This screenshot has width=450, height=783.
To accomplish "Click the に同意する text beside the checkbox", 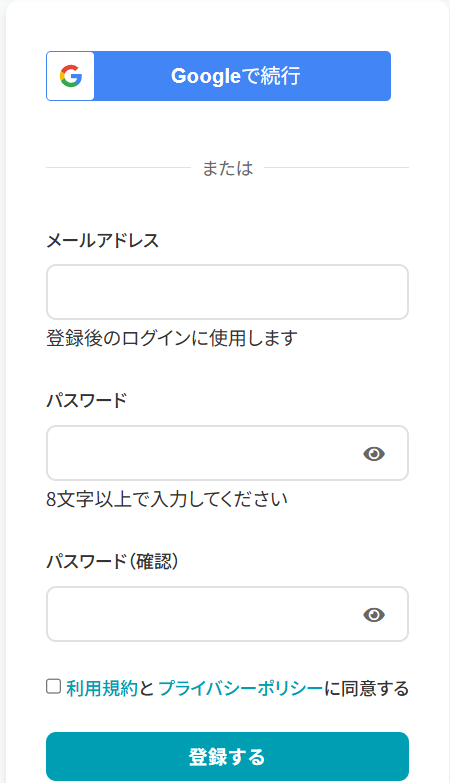I will pos(367,689).
